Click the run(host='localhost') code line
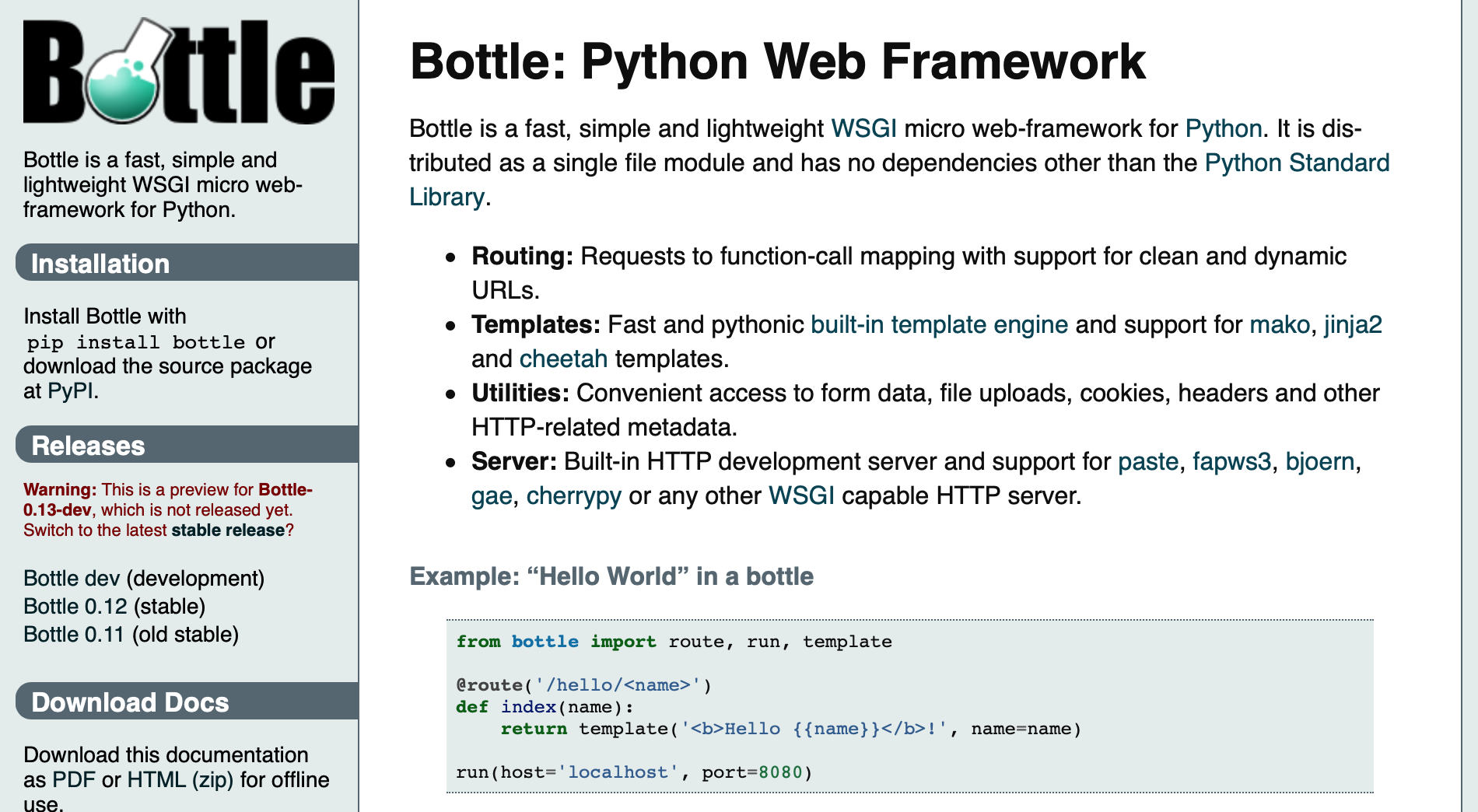This screenshot has height=812, width=1478. [634, 772]
